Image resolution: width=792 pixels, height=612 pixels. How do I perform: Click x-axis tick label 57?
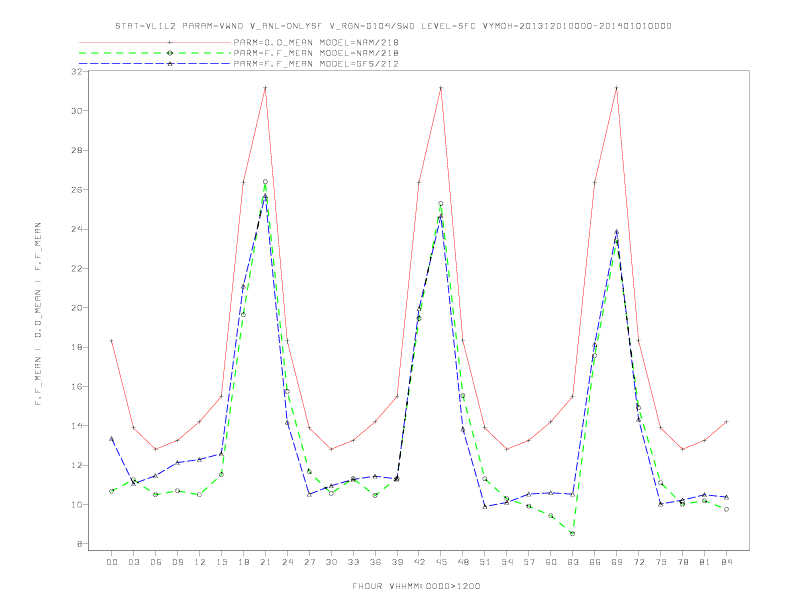[x=529, y=562]
